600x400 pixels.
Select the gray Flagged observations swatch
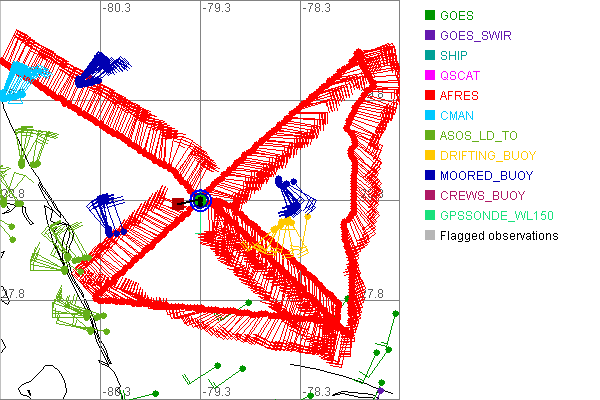[x=430, y=236]
